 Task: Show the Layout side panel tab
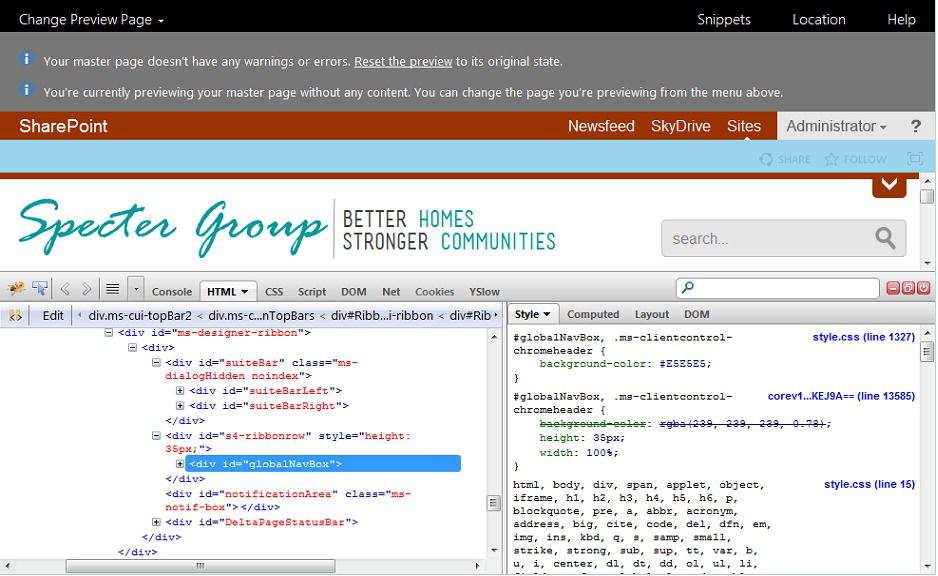click(651, 314)
